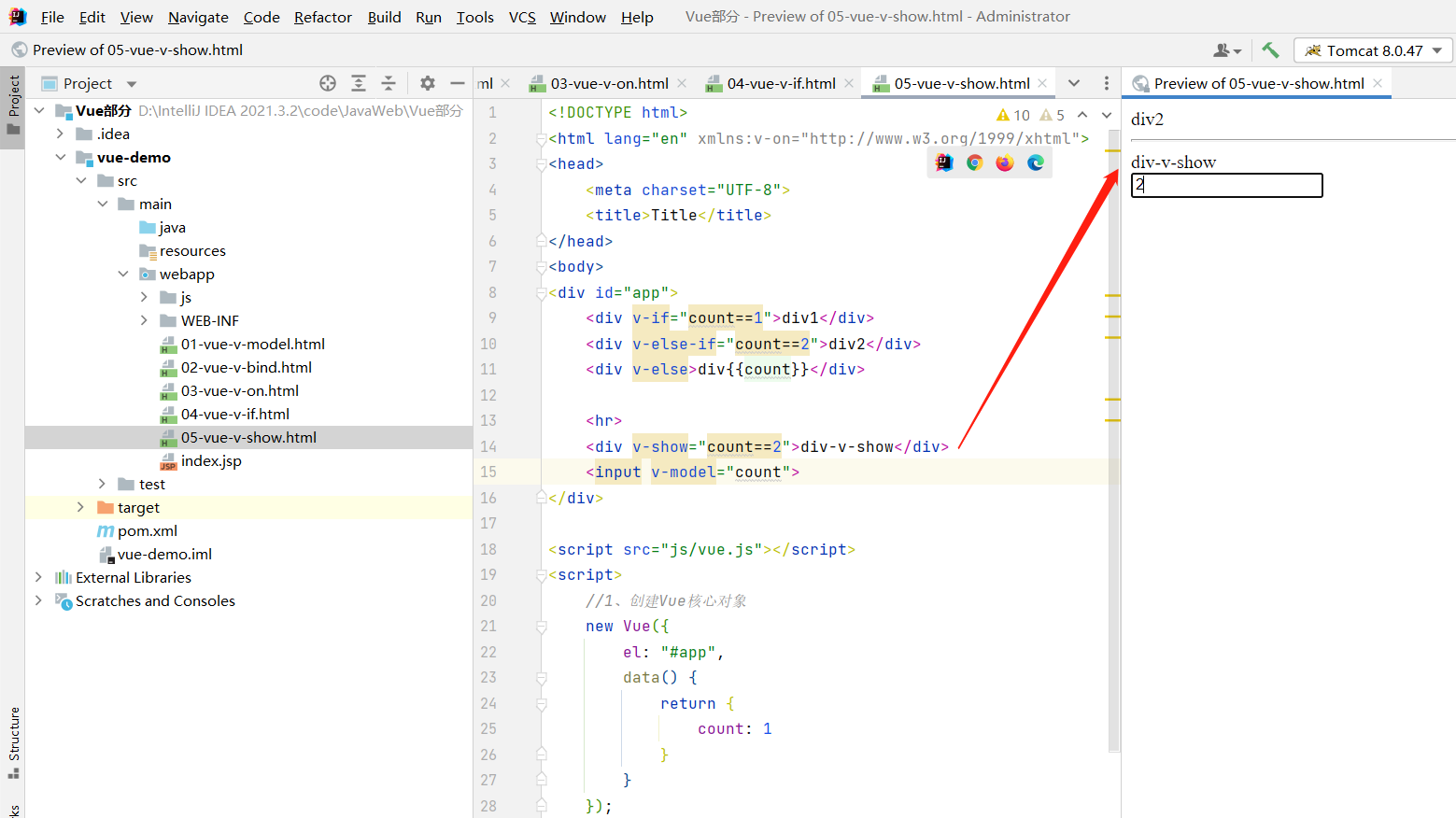
Task: Go to next highlighted error arrow
Action: pyautogui.click(x=1107, y=115)
